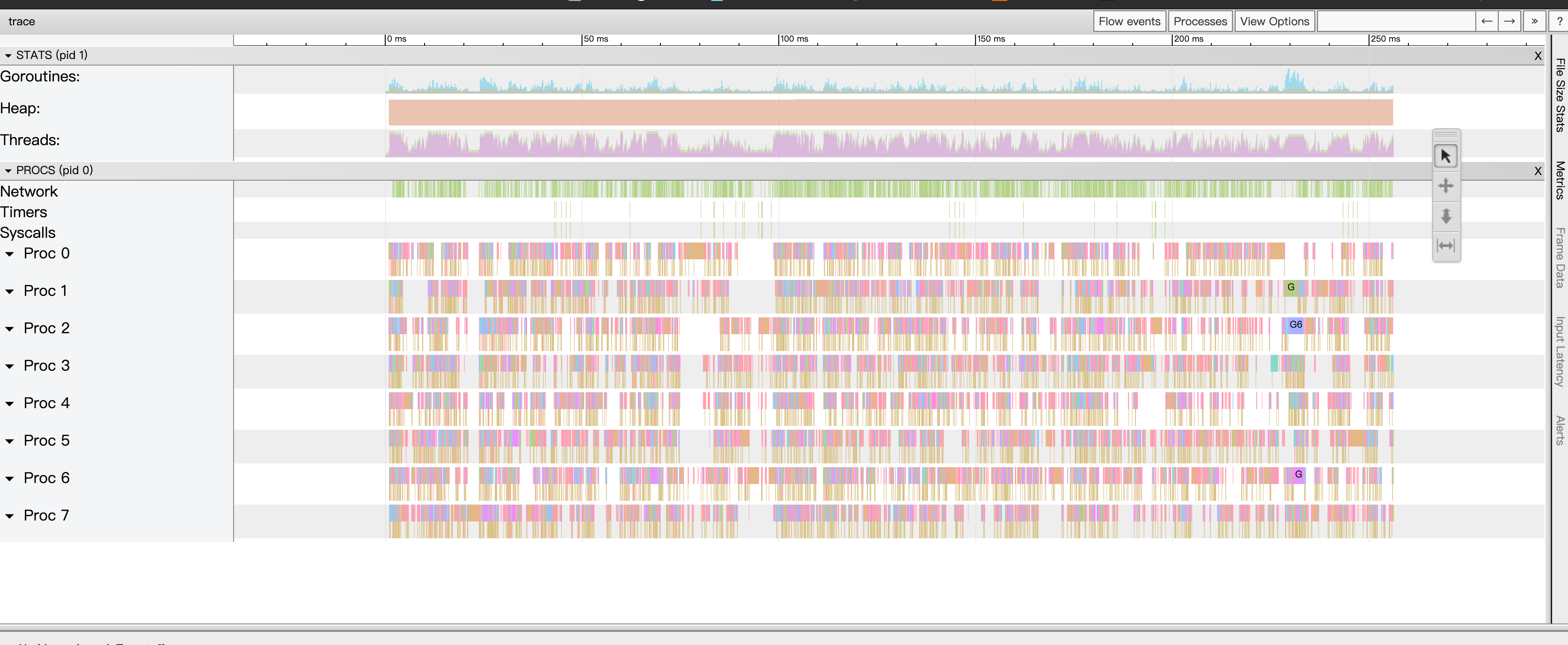Collapse the Proc 7 track
This screenshot has height=645, width=1568.
tap(10, 516)
